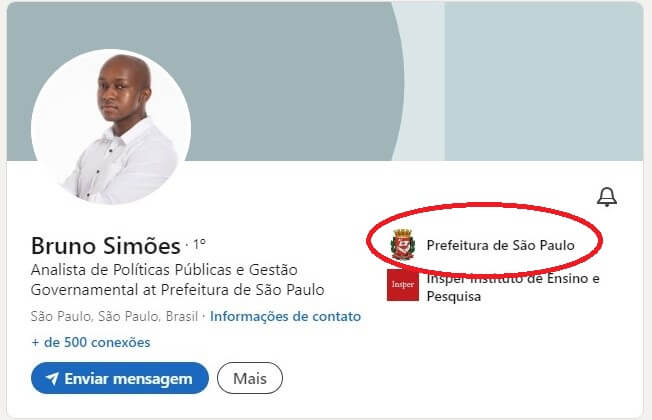Click the Prefeitura de São Paulo crest logo
This screenshot has width=652, height=420.
pos(403,245)
